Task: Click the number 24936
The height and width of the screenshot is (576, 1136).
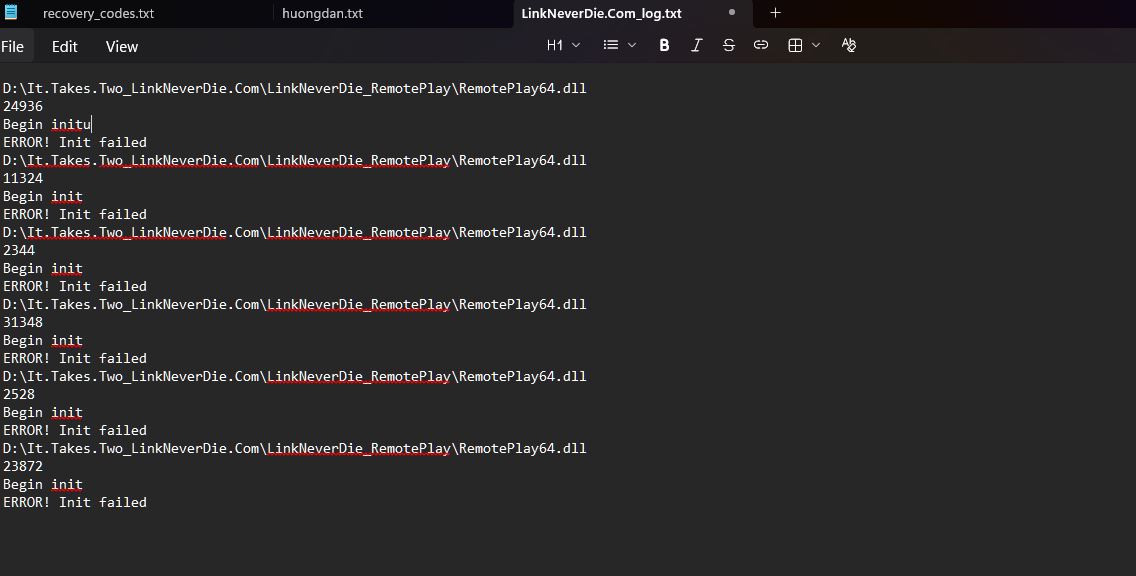Action: pos(22,106)
